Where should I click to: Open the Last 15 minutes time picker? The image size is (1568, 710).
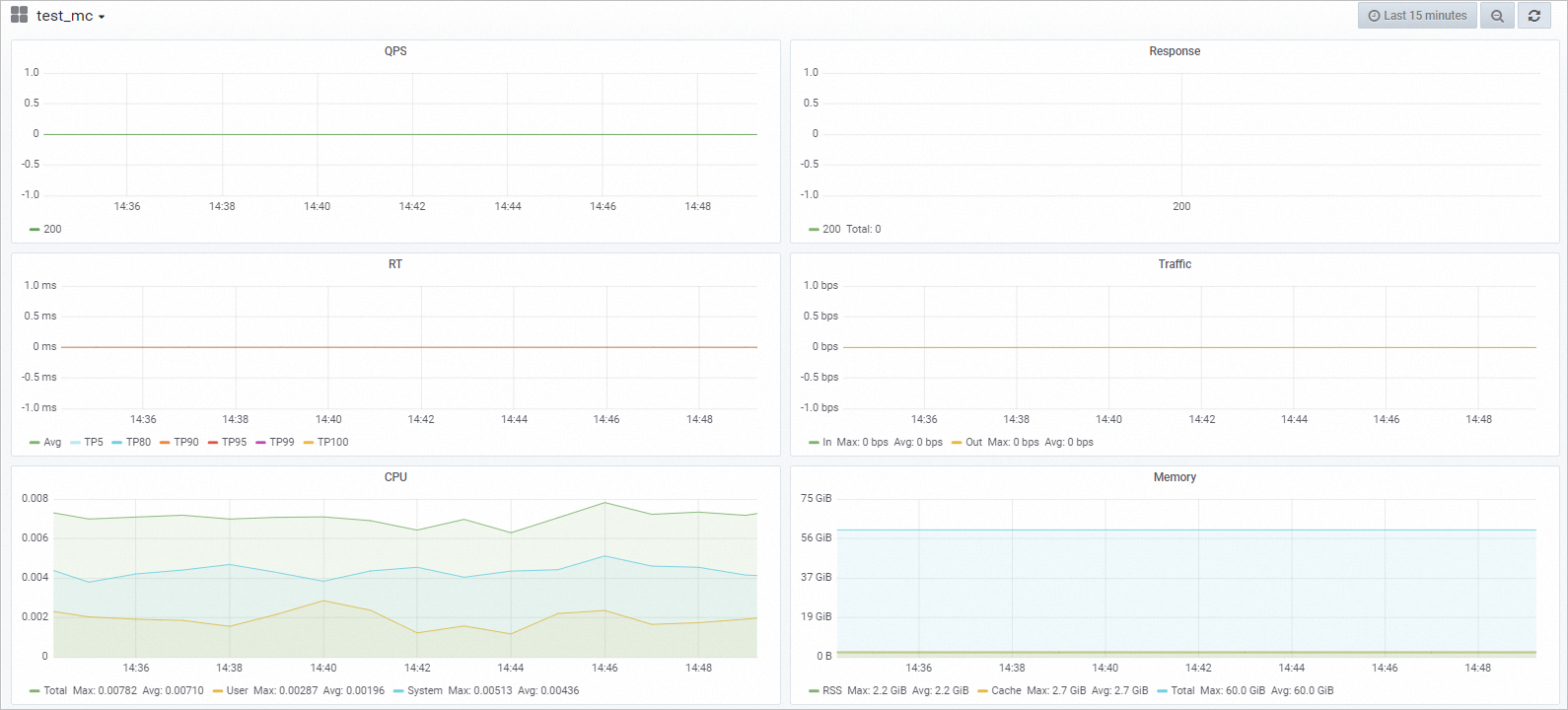tap(1417, 16)
